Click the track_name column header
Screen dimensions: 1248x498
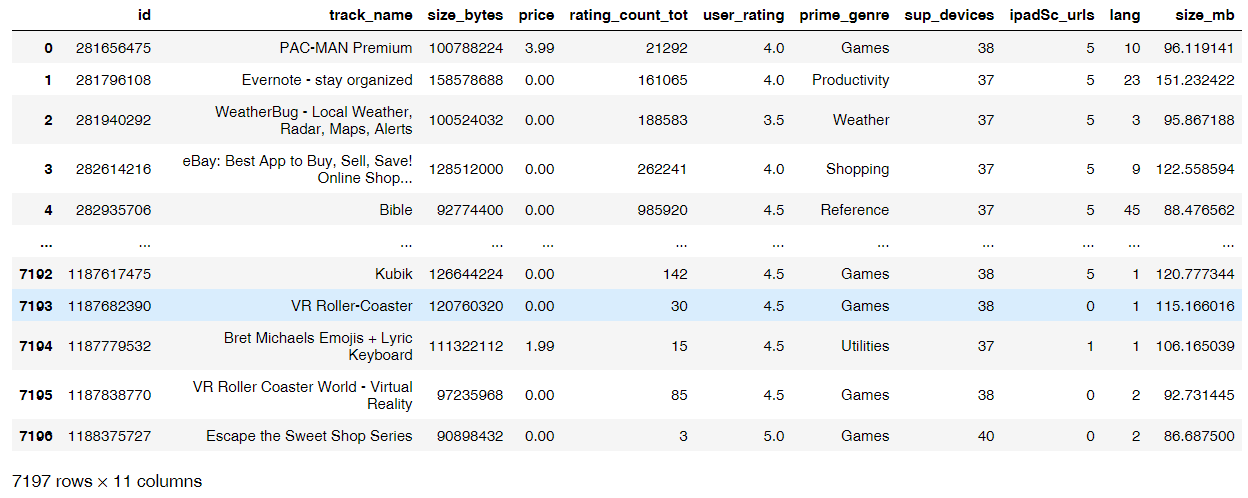(370, 15)
